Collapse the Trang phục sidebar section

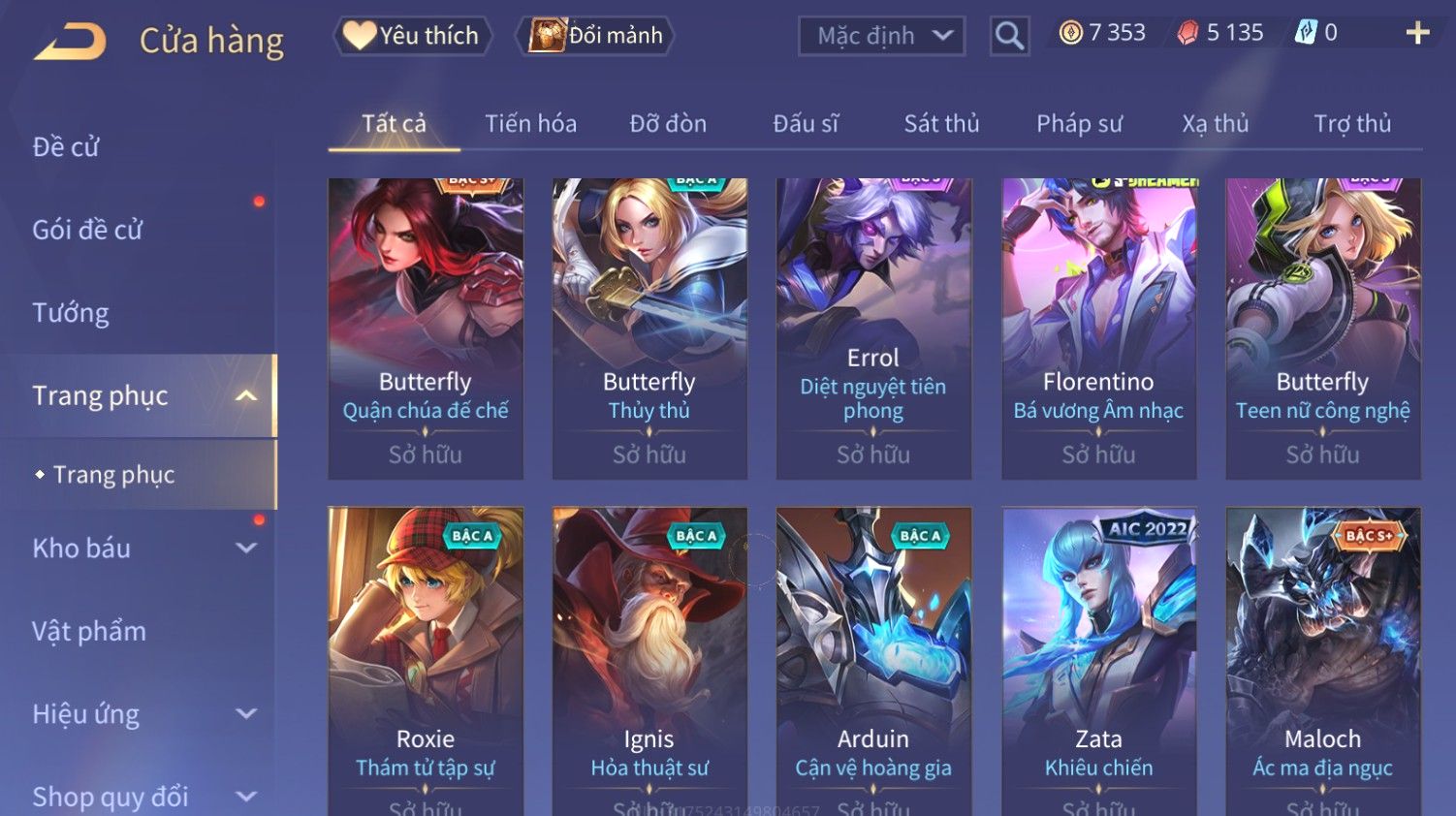tap(247, 395)
